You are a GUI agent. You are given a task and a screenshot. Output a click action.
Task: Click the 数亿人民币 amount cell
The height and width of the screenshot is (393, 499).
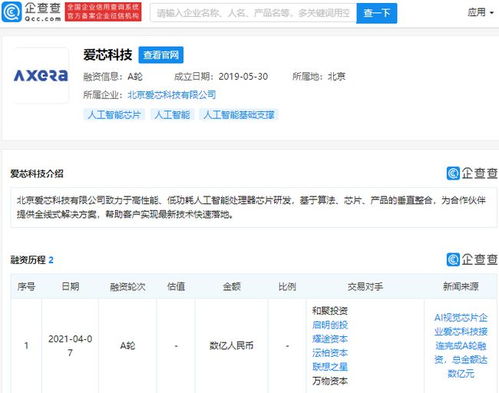click(x=231, y=346)
